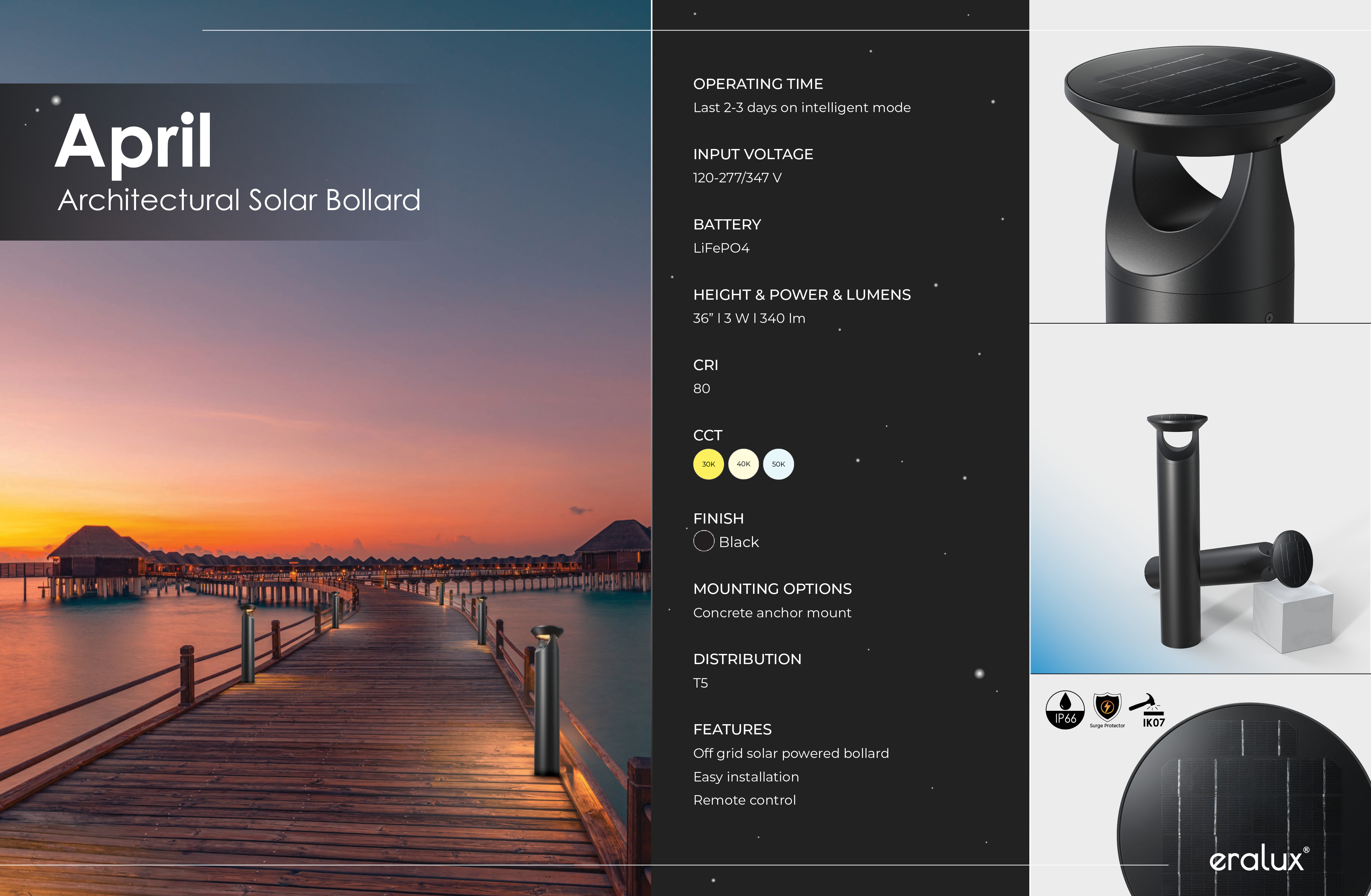1371x896 pixels.
Task: Click the 'FEATURES' heading
Action: point(732,729)
